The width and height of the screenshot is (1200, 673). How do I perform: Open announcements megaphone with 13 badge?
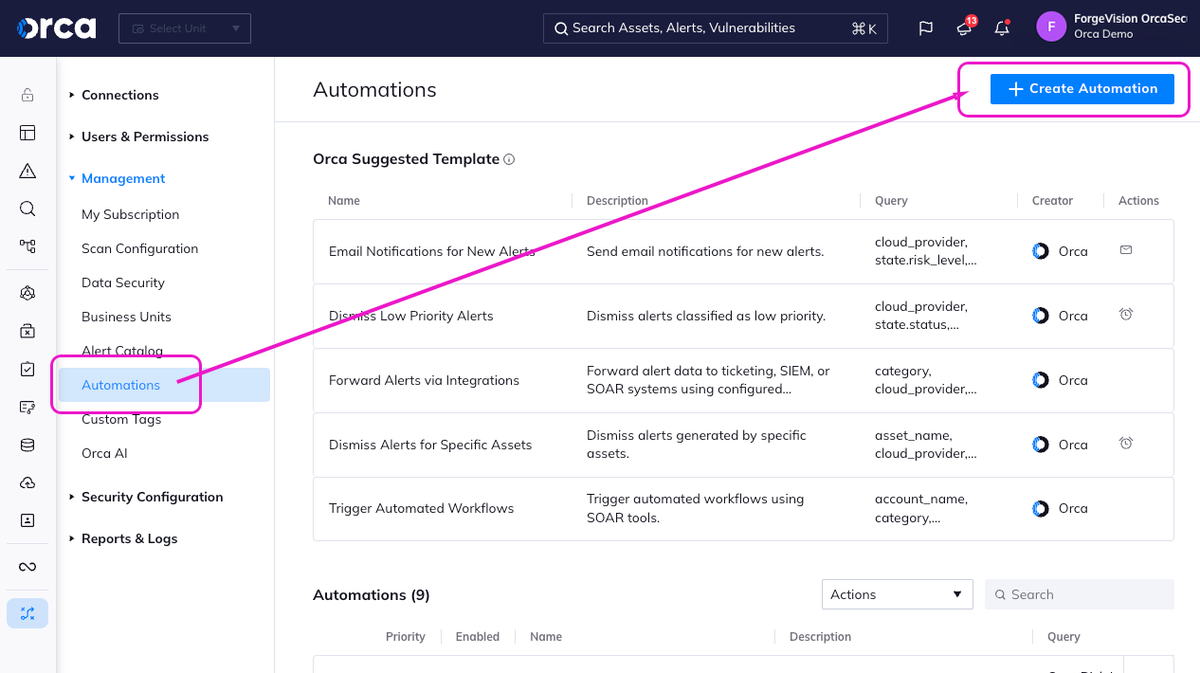965,27
